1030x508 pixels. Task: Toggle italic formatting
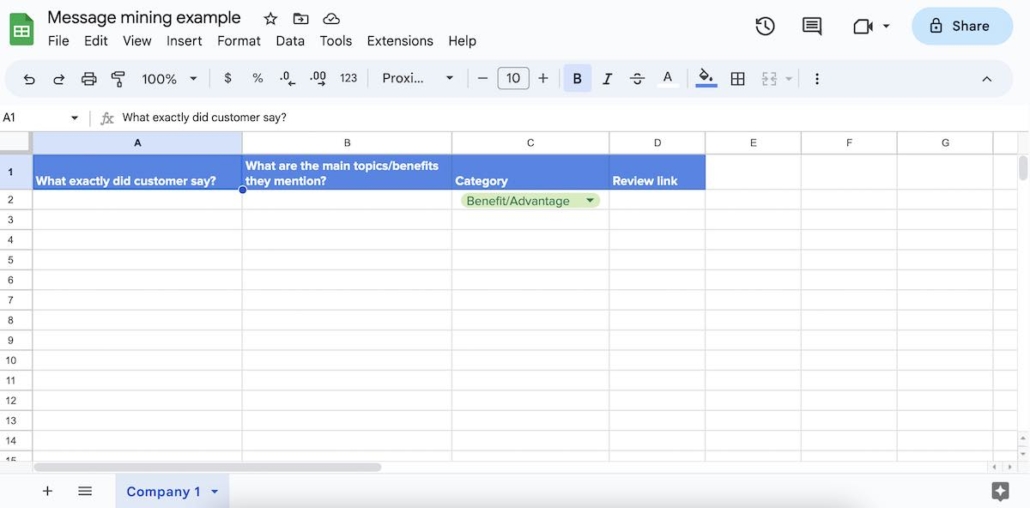(608, 79)
